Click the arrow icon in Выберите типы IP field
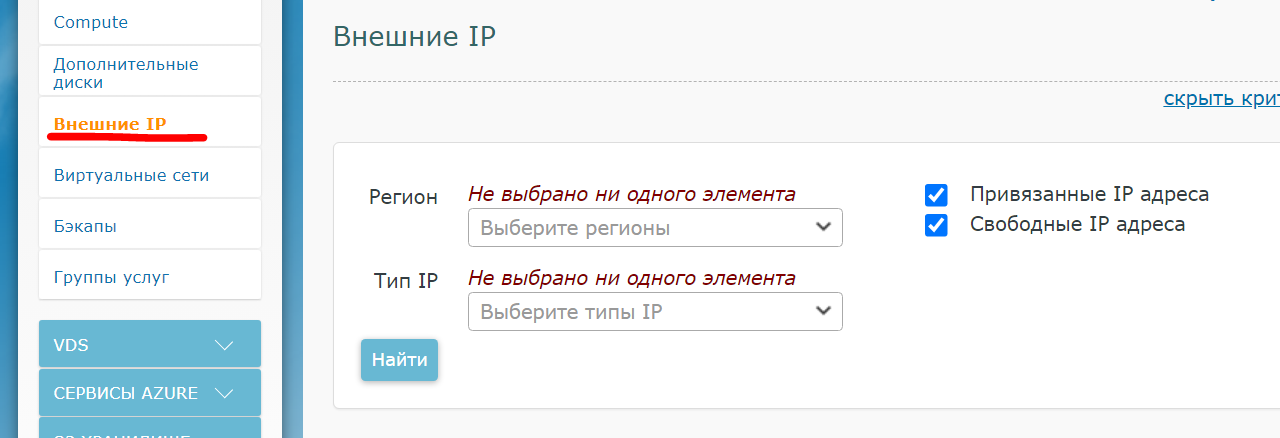The width and height of the screenshot is (1280, 438). (823, 311)
